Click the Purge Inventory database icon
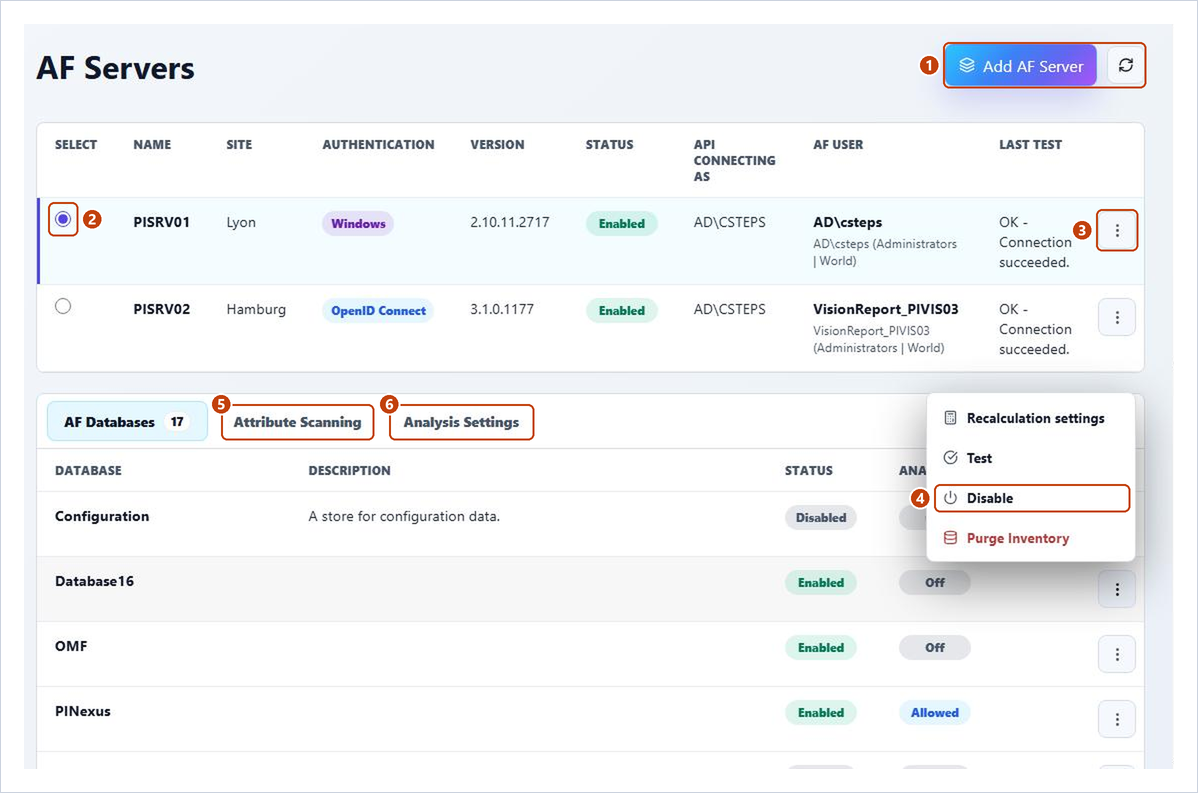 click(950, 538)
